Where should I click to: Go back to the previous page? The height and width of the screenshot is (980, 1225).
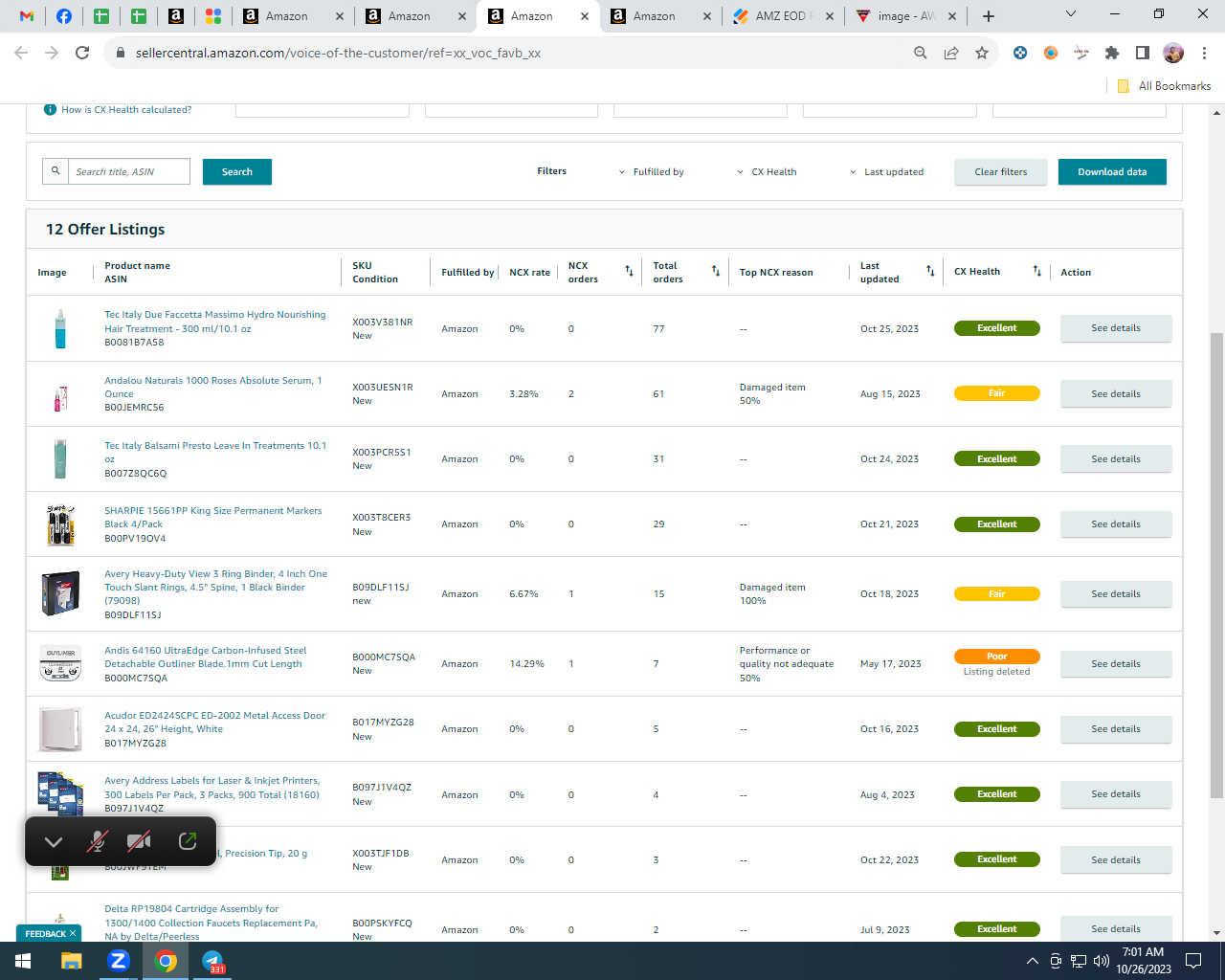(x=21, y=53)
